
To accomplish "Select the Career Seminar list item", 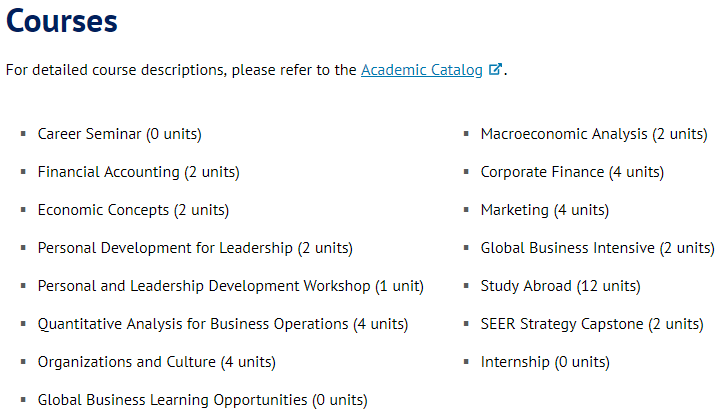I will coord(120,134).
